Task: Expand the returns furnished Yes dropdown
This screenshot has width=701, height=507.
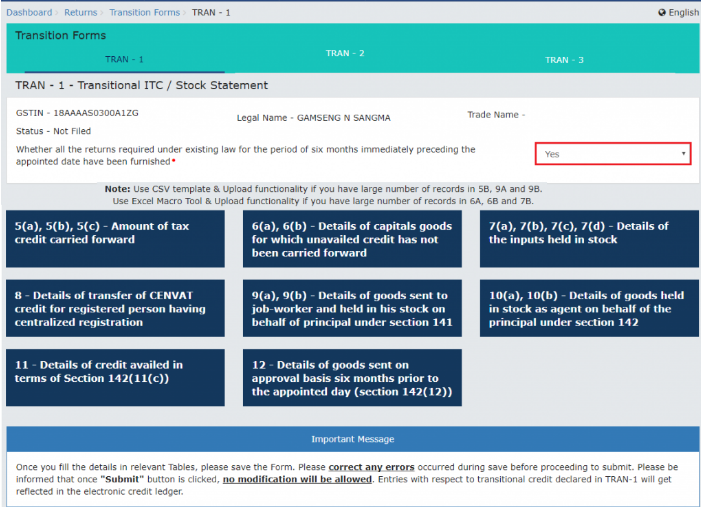Action: [x=612, y=154]
